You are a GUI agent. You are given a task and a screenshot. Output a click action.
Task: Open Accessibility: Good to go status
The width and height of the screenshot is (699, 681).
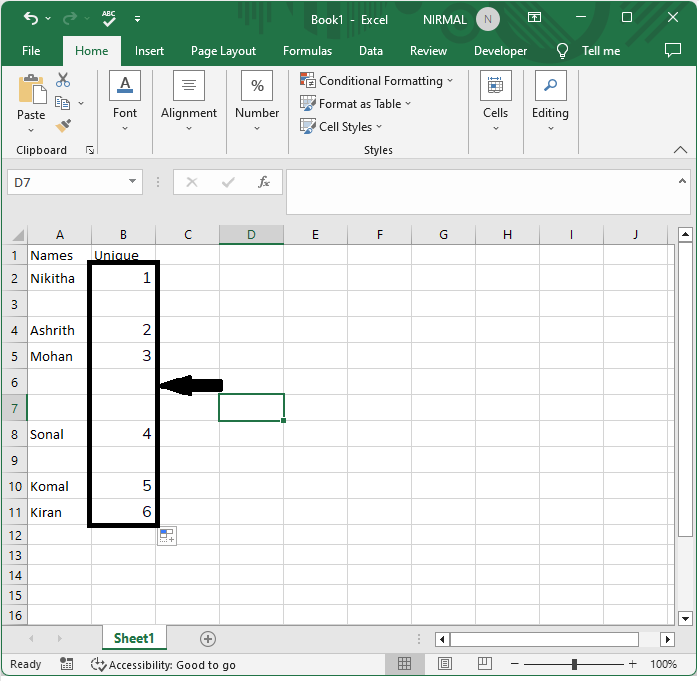click(x=163, y=665)
